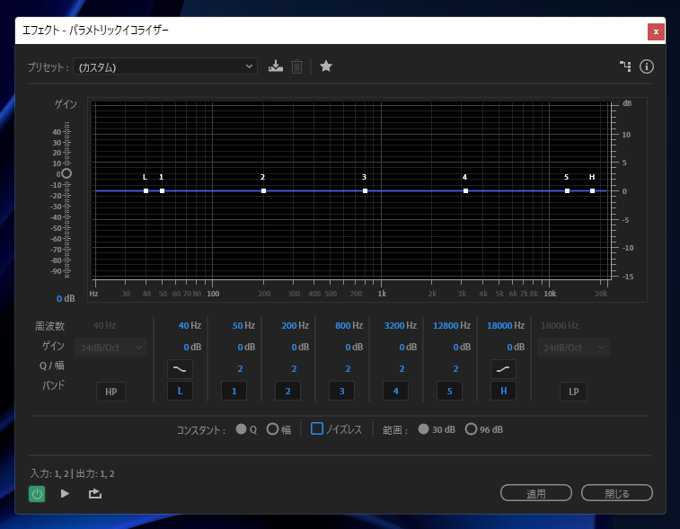Image resolution: width=680 pixels, height=529 pixels.
Task: Click control point 4 on the EQ graph
Action: coord(466,191)
